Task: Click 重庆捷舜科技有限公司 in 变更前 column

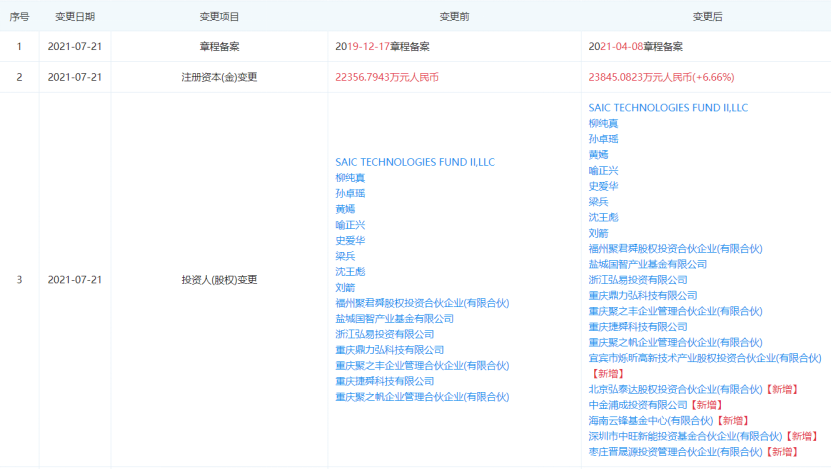Action: pyautogui.click(x=385, y=381)
